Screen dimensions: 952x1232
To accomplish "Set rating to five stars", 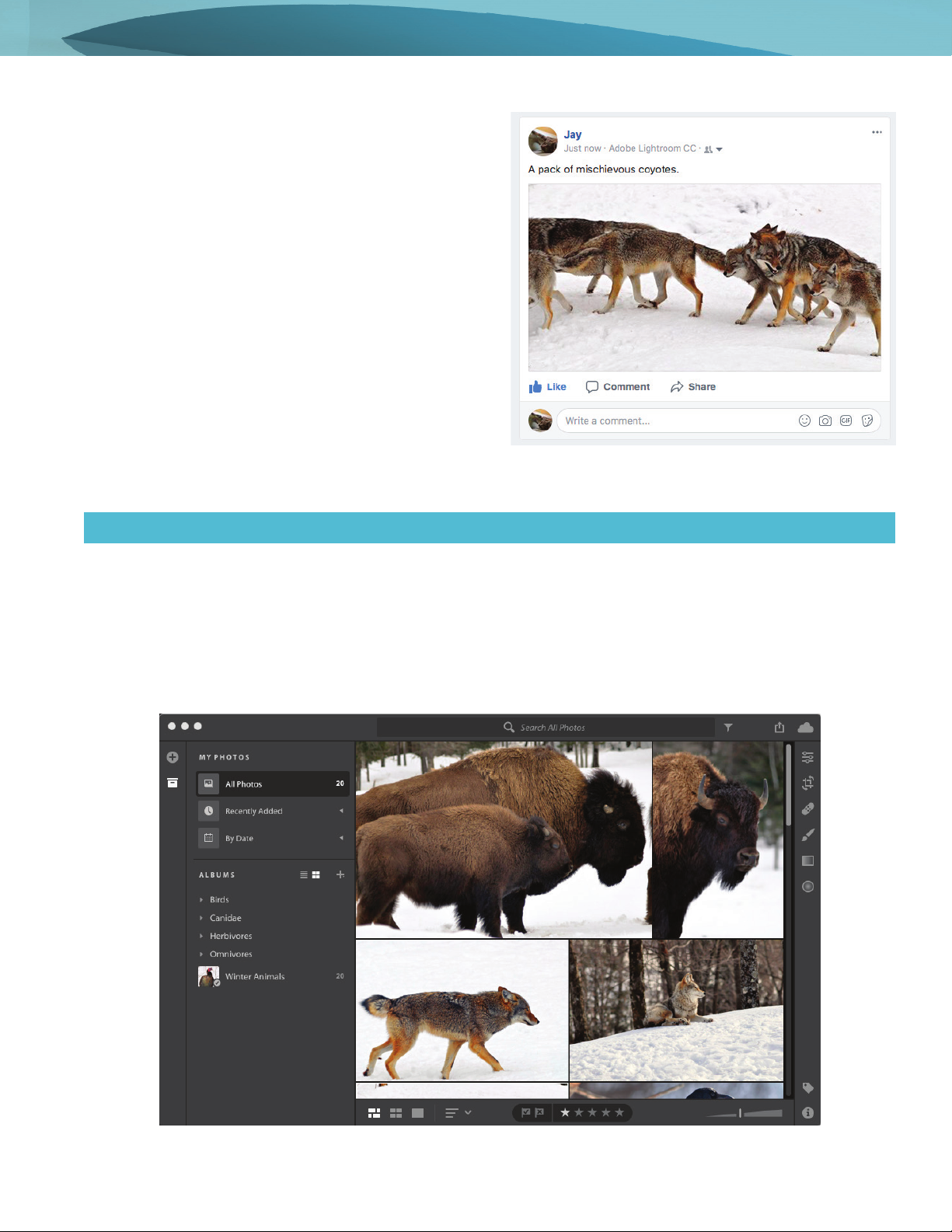I will [x=619, y=1112].
